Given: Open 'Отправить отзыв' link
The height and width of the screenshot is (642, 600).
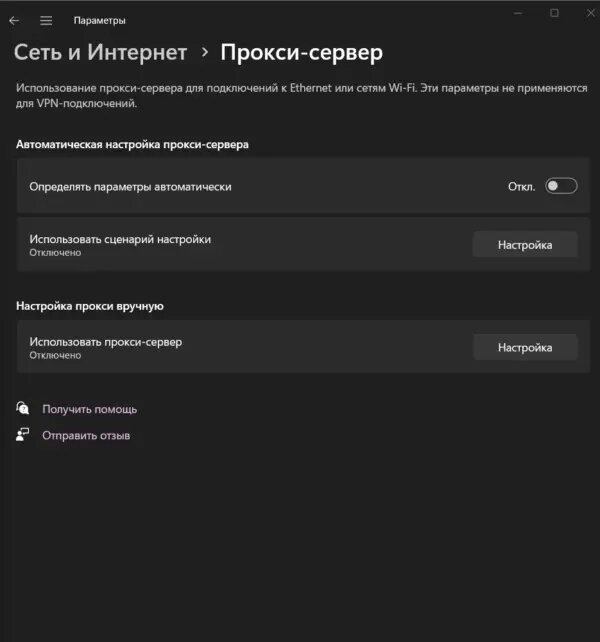Looking at the screenshot, I should [x=86, y=435].
